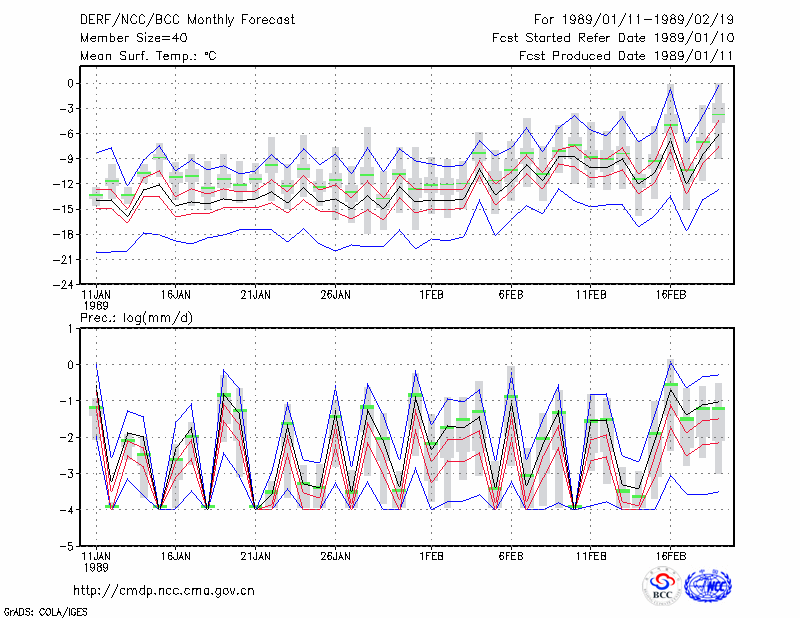
Task: Click the -5 precipitation axis label
Action: coord(67,546)
